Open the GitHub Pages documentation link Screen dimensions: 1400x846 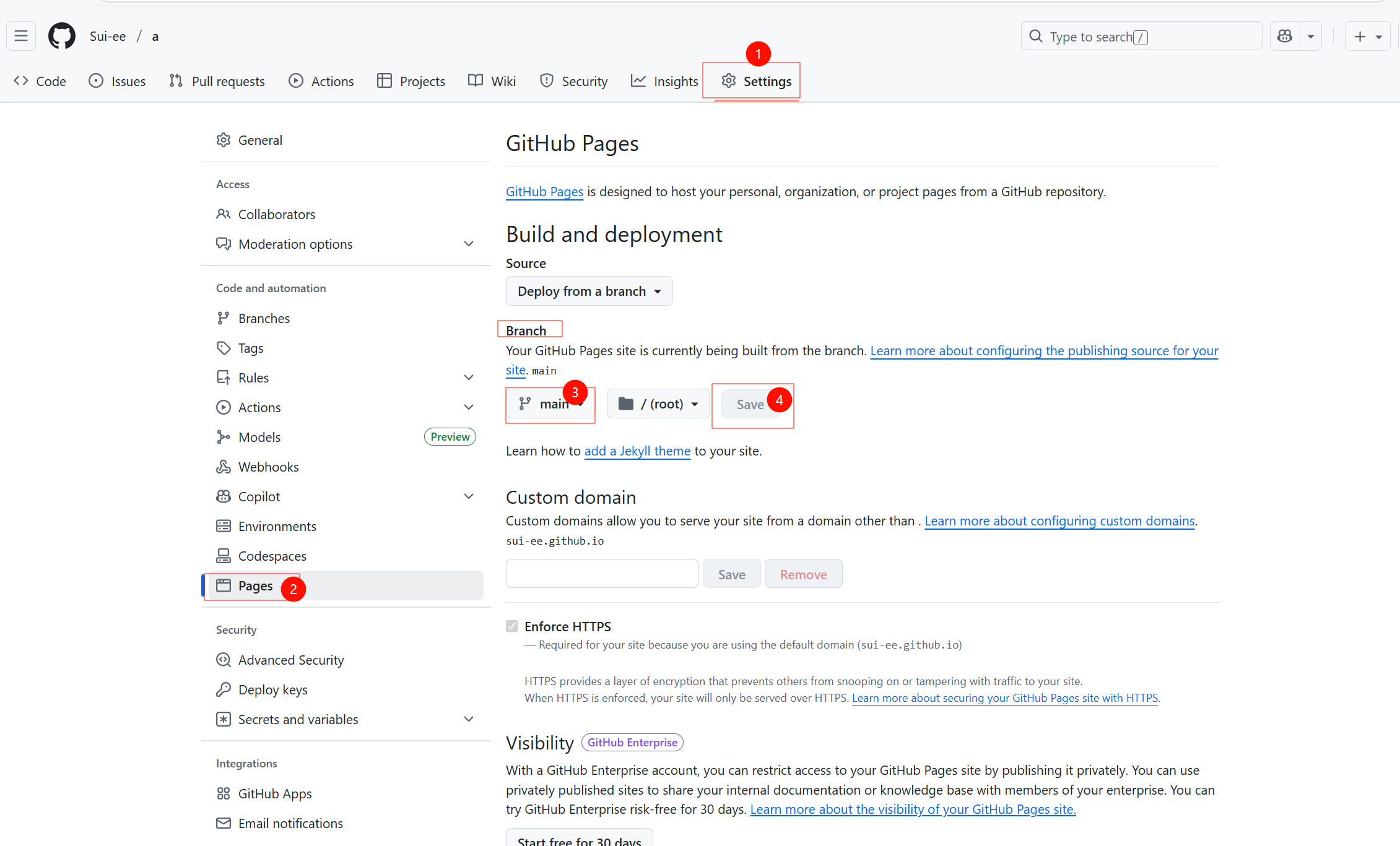tap(544, 192)
